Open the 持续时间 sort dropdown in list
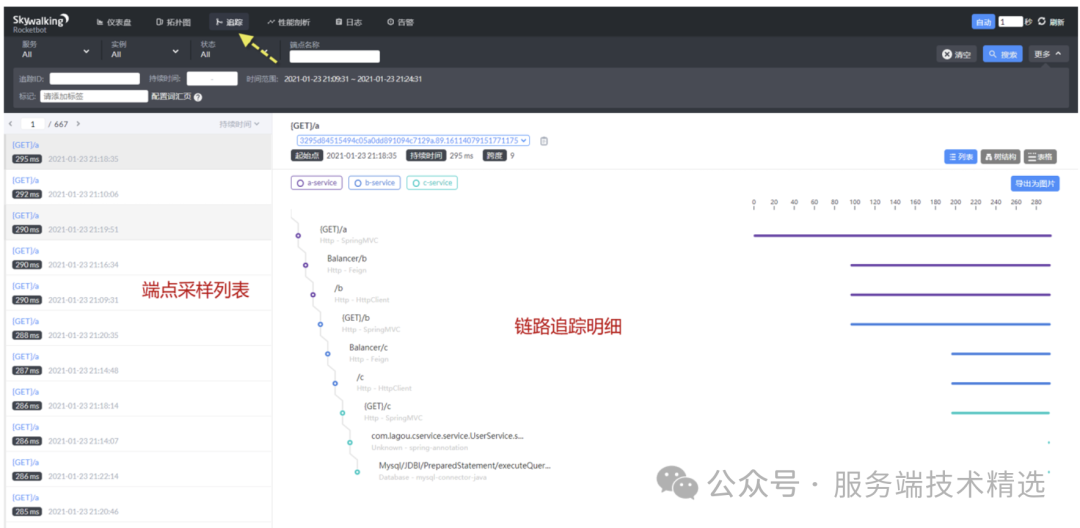The height and width of the screenshot is (528, 1080). tap(239, 124)
